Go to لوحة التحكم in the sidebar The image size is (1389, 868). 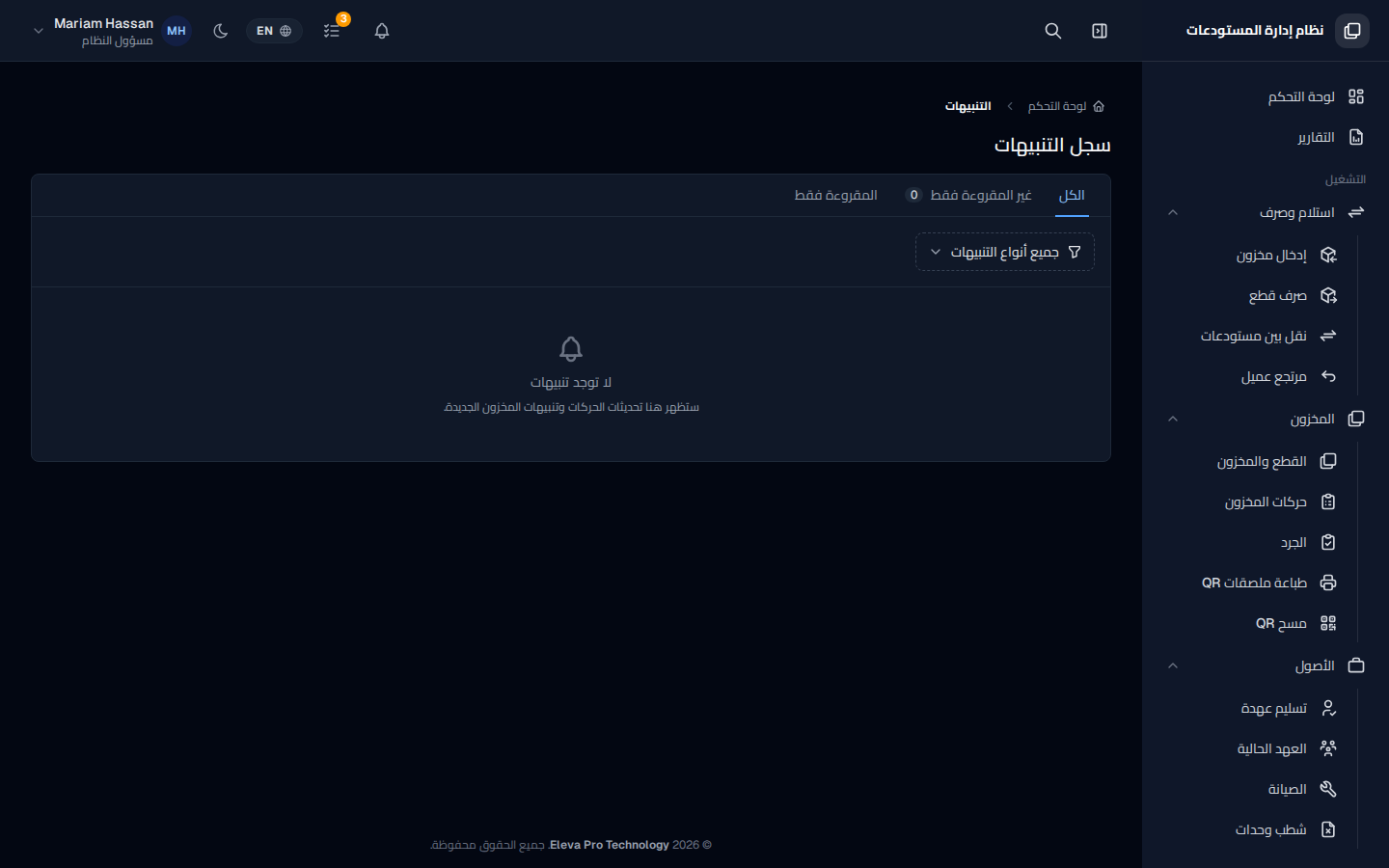(x=1264, y=96)
